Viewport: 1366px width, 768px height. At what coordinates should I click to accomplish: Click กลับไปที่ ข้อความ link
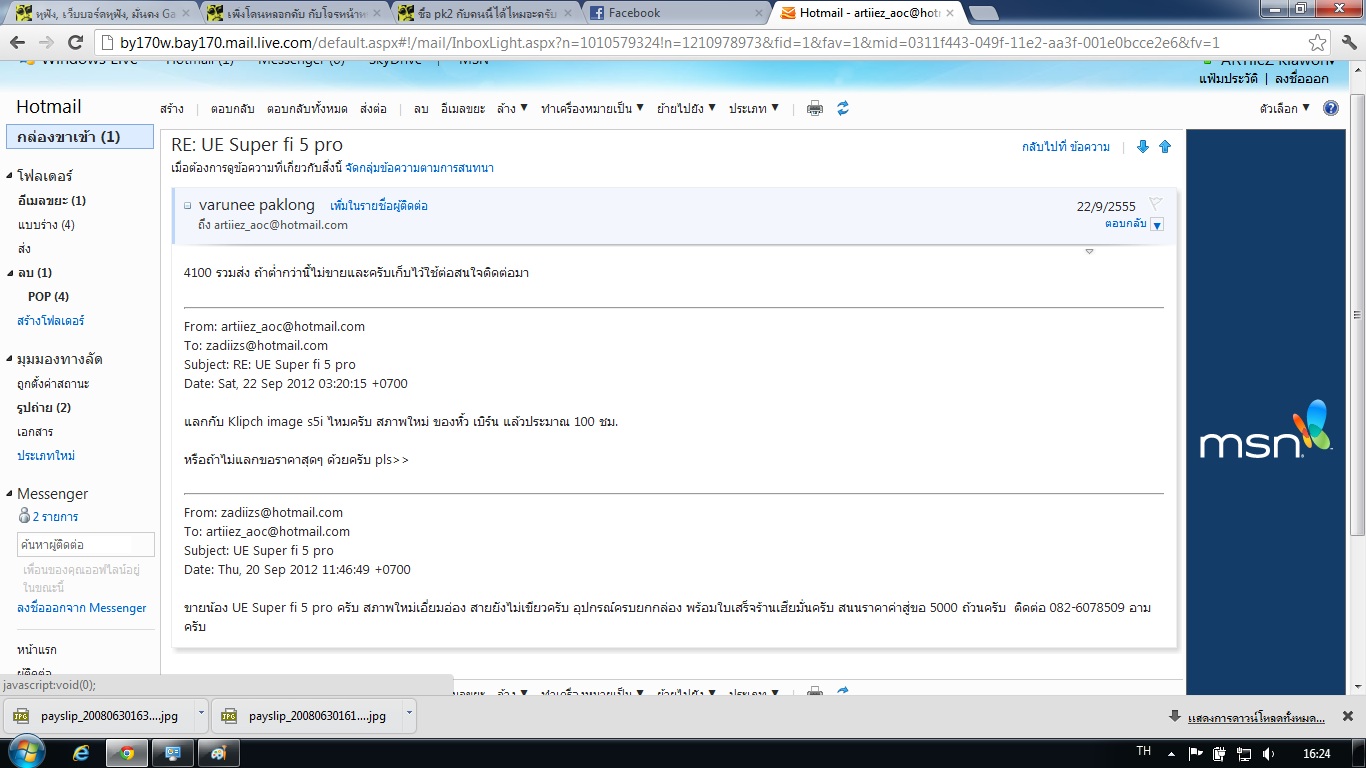[1066, 147]
